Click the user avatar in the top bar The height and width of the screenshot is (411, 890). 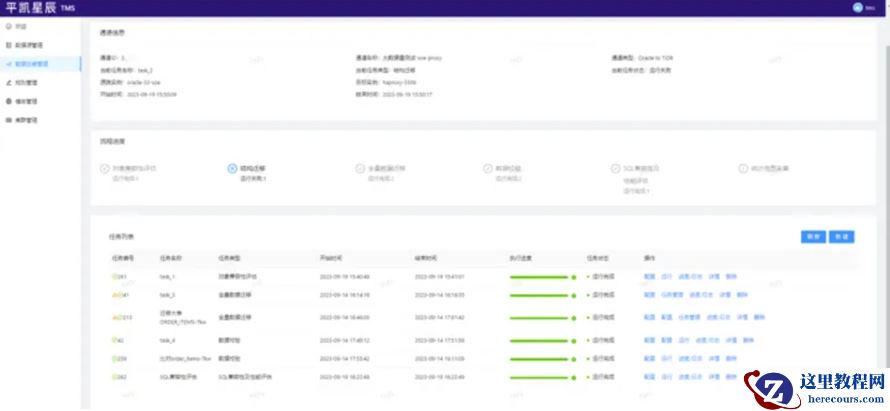858,8
